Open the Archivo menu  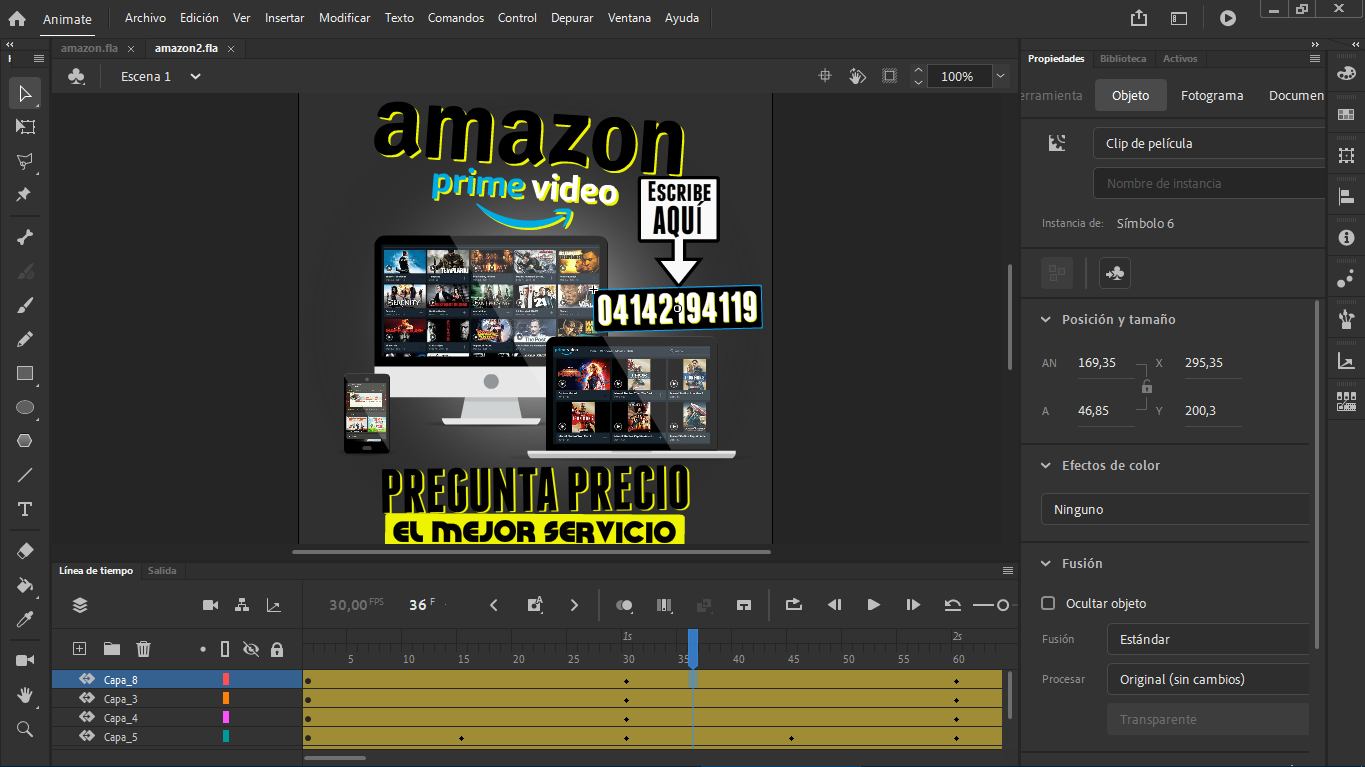tap(145, 18)
